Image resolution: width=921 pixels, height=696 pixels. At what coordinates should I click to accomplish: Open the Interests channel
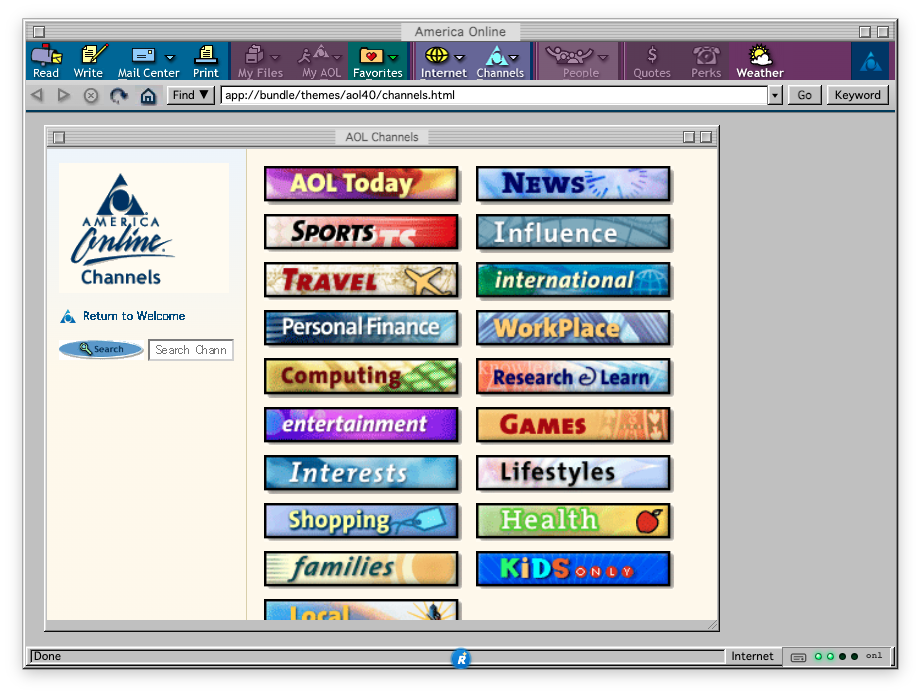361,473
